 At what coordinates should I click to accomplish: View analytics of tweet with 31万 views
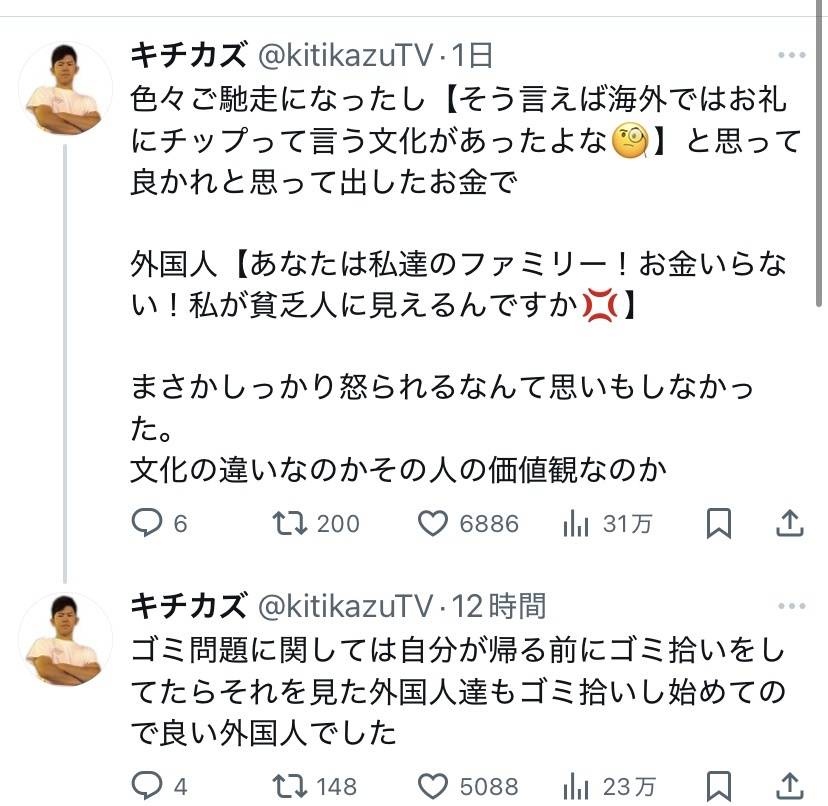point(576,522)
